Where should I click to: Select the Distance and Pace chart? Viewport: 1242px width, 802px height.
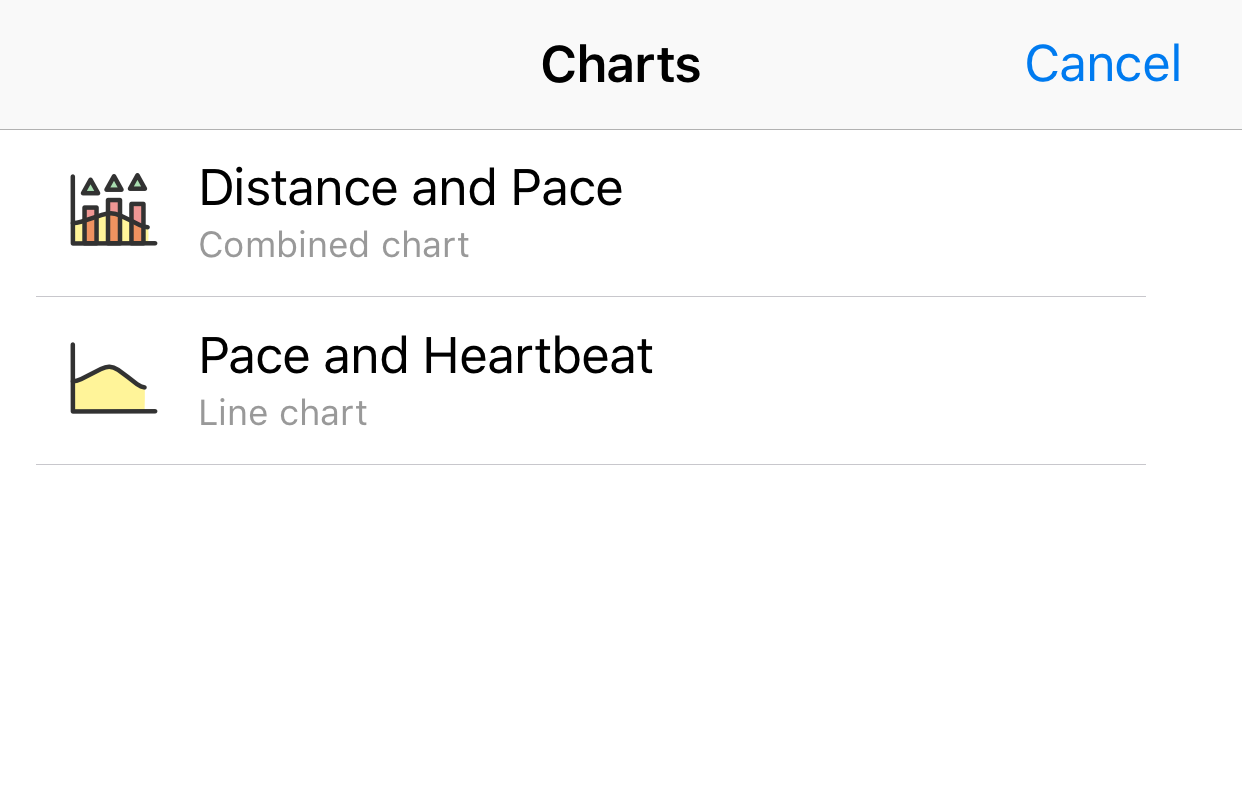(590, 213)
